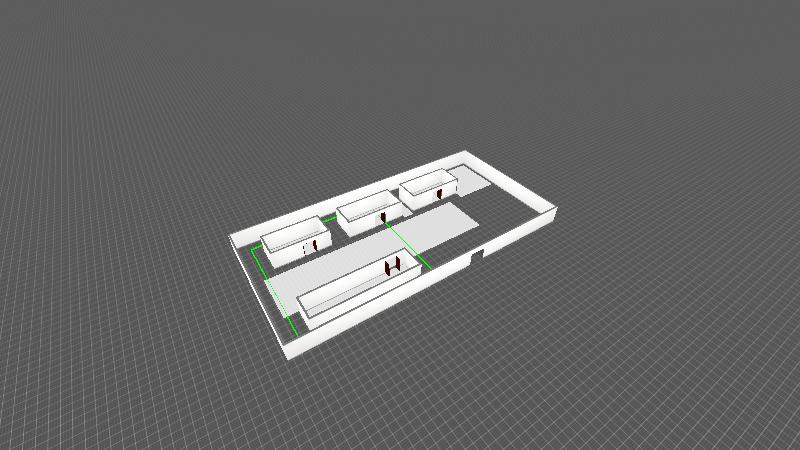This screenshot has height=450, width=800.
Task: Click the door of the rightmost small room
Action: pos(440,192)
